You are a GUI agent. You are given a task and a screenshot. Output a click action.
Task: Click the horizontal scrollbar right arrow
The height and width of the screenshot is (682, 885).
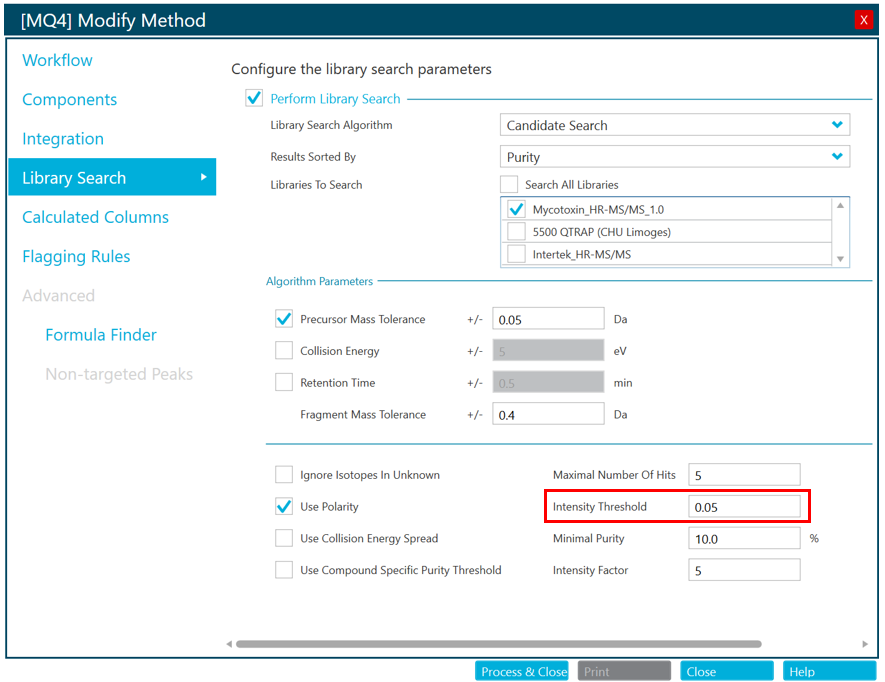tap(865, 644)
